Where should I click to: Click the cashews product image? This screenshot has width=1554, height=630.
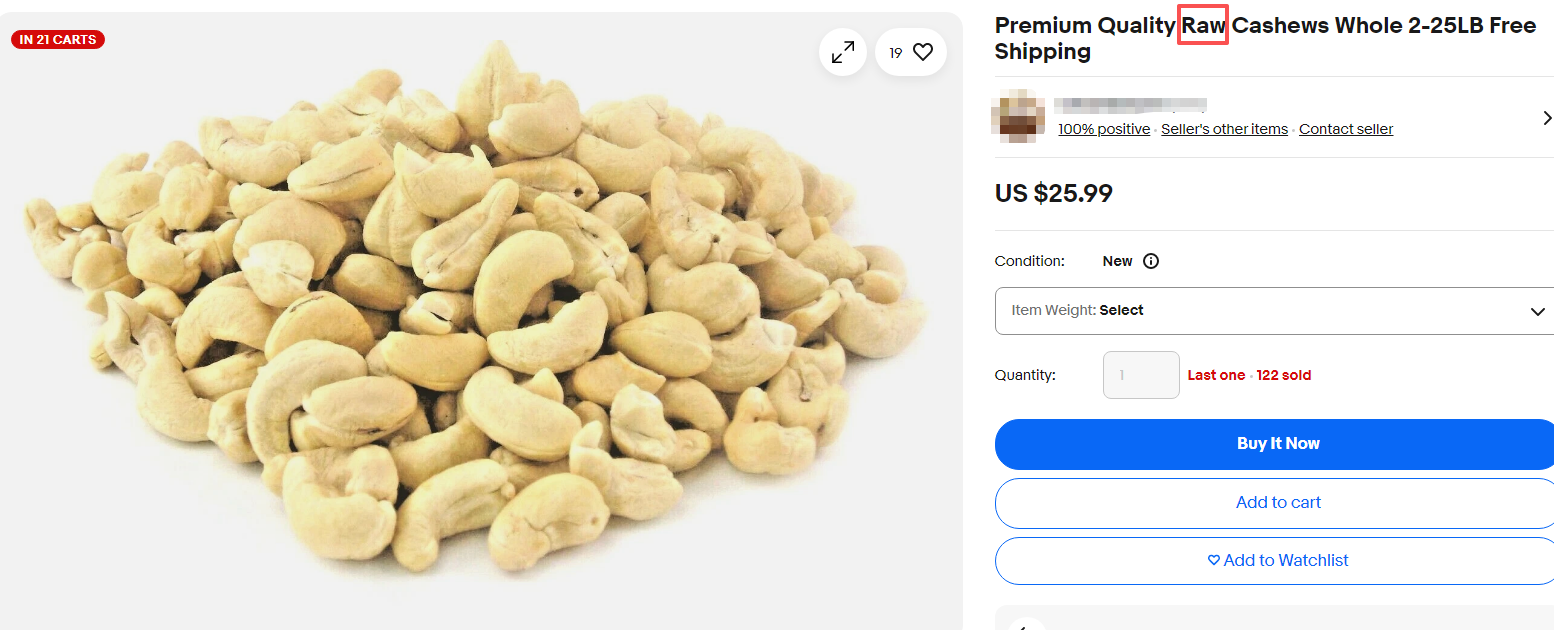[480, 320]
